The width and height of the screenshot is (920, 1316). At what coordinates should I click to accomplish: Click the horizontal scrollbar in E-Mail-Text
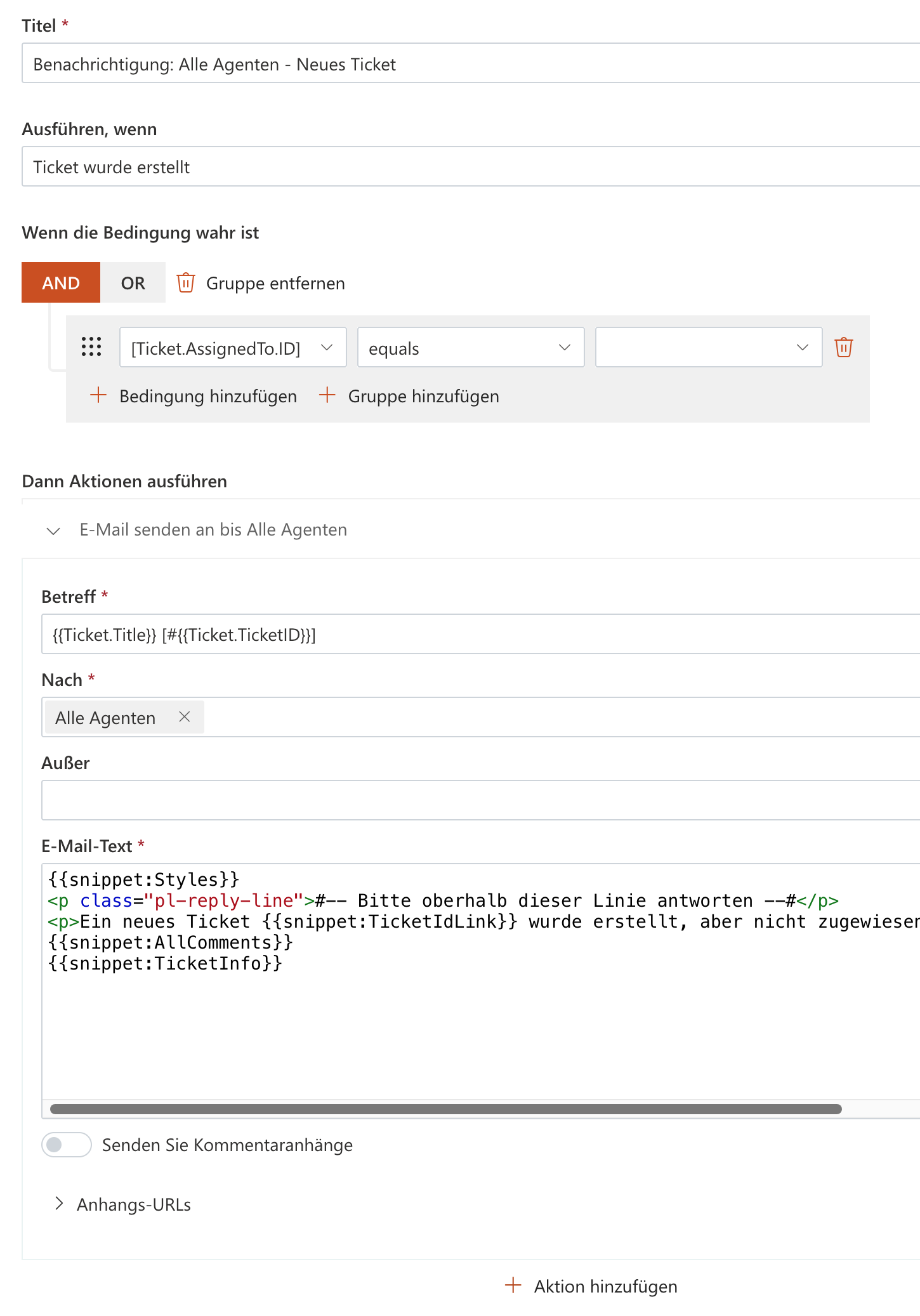[x=445, y=1109]
